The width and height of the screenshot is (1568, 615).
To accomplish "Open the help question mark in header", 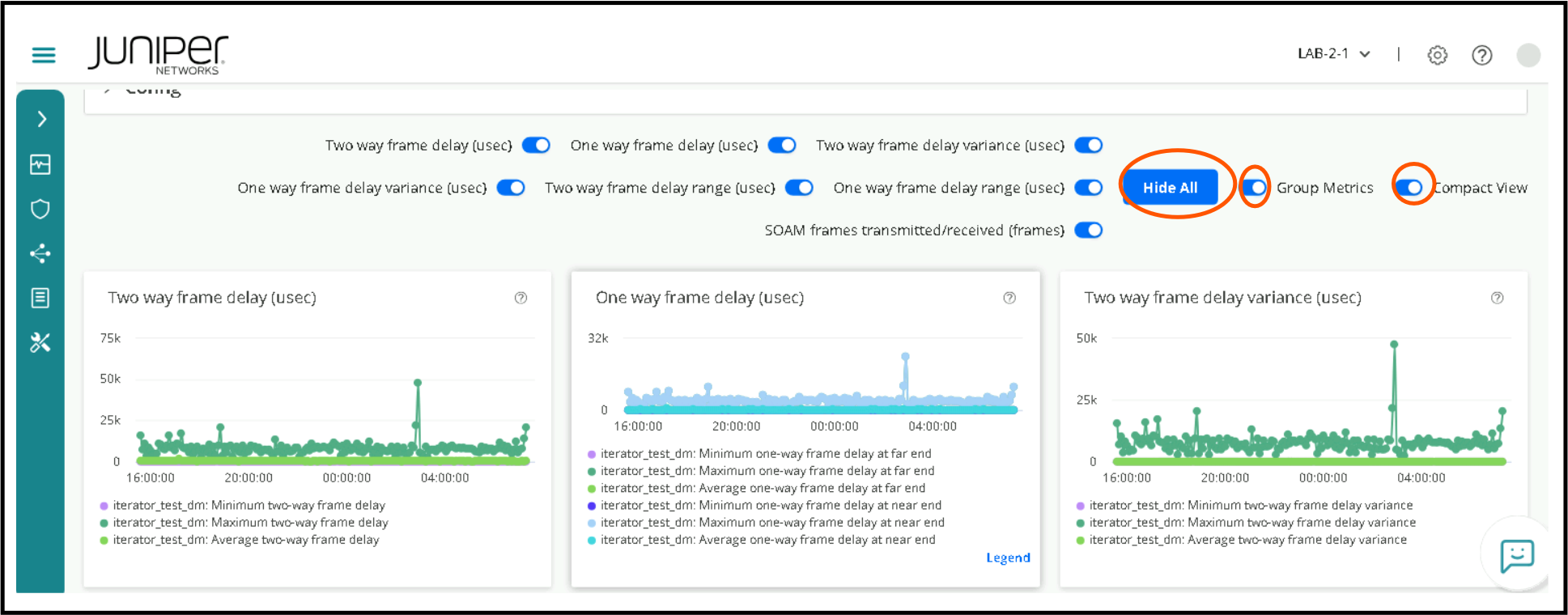I will pyautogui.click(x=1481, y=55).
